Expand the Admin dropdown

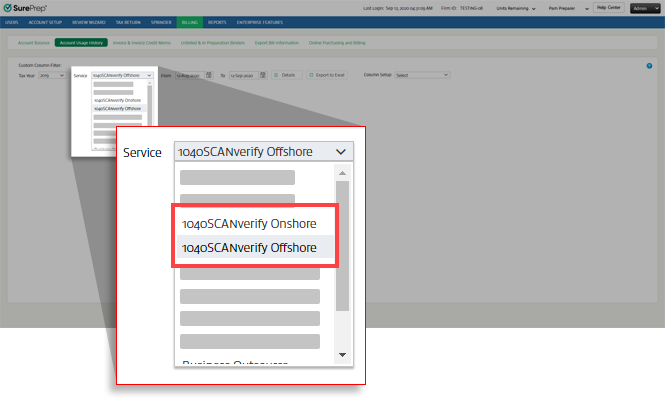point(645,8)
